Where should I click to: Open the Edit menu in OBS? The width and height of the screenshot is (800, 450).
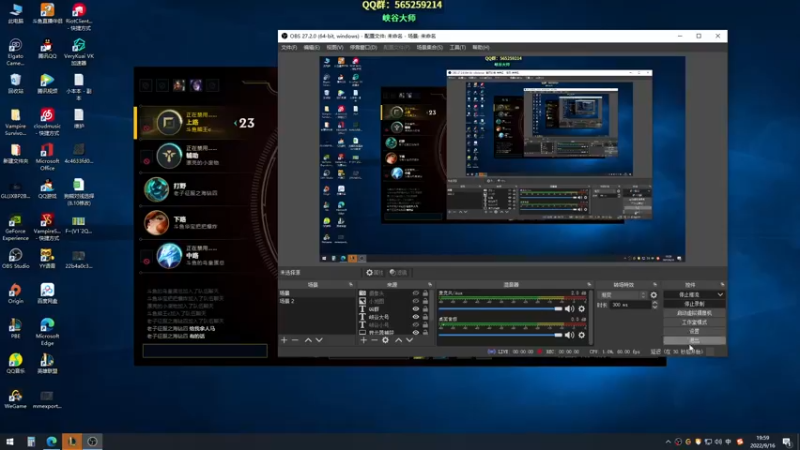312,47
